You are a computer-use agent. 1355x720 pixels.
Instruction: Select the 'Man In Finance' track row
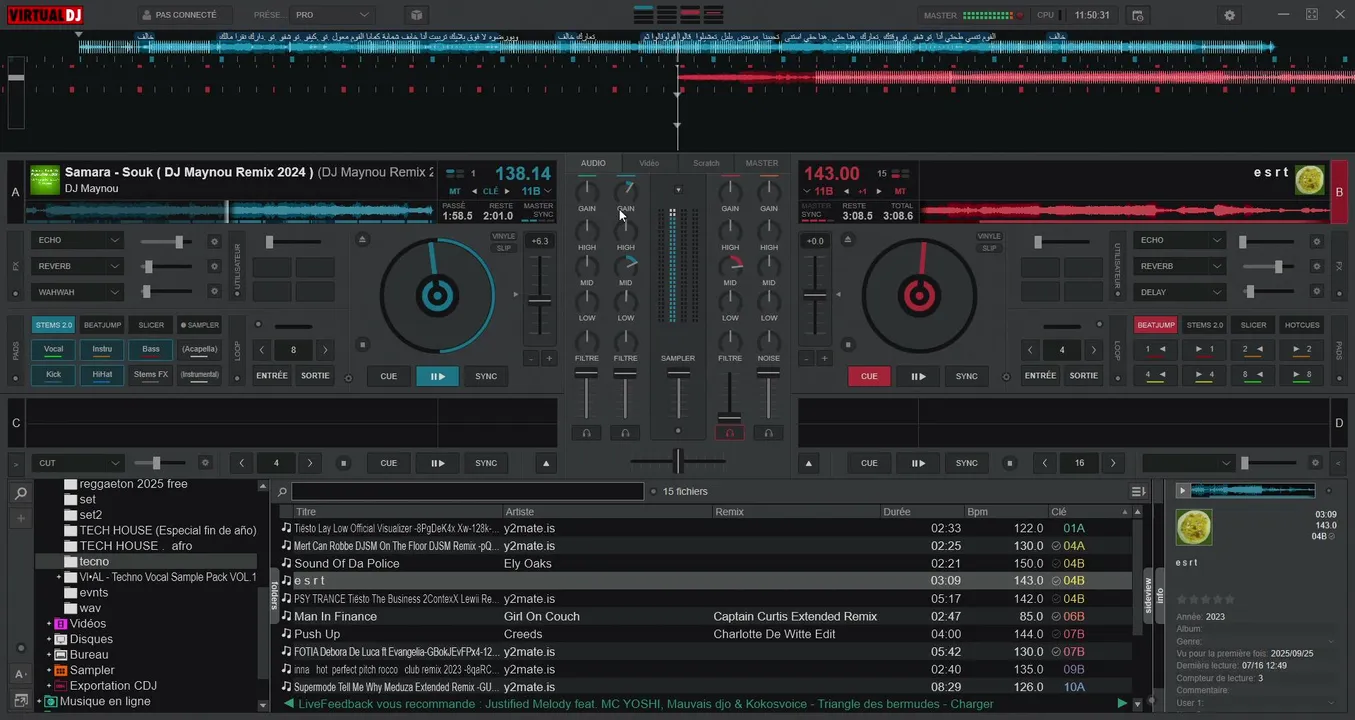(x=705, y=616)
